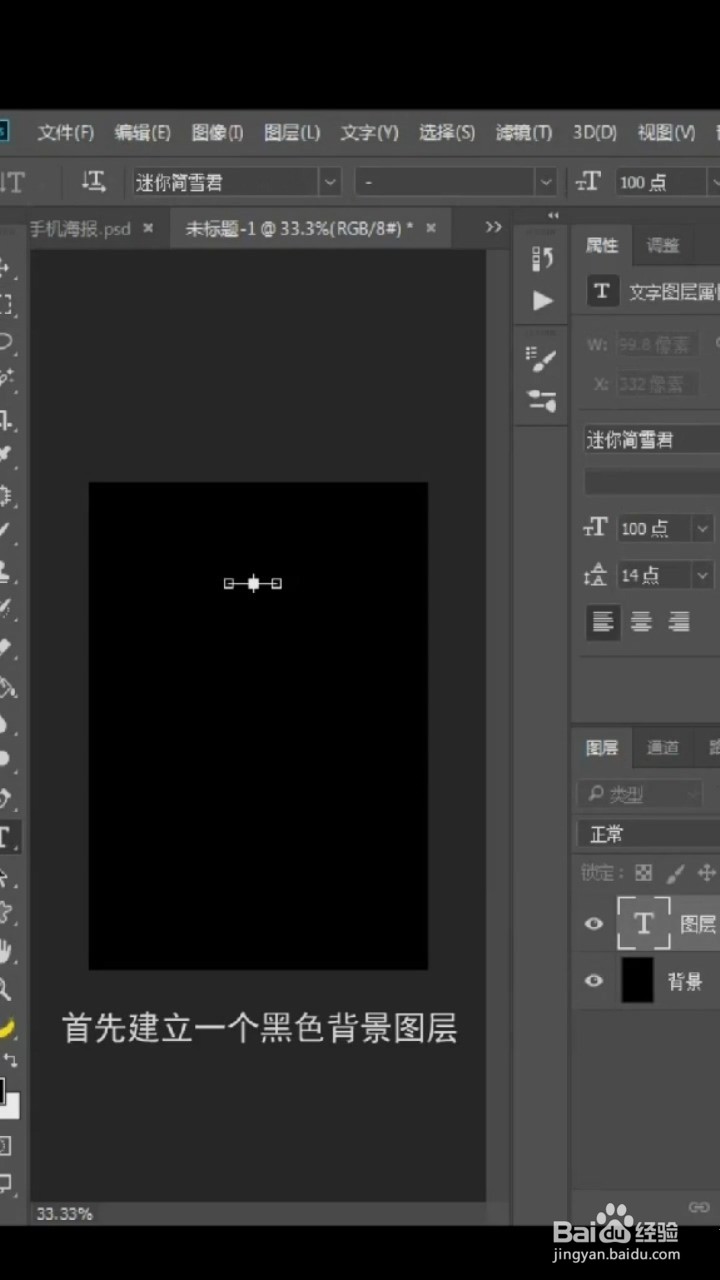
Task: Click the text layer type icon in Properties
Action: [x=602, y=290]
